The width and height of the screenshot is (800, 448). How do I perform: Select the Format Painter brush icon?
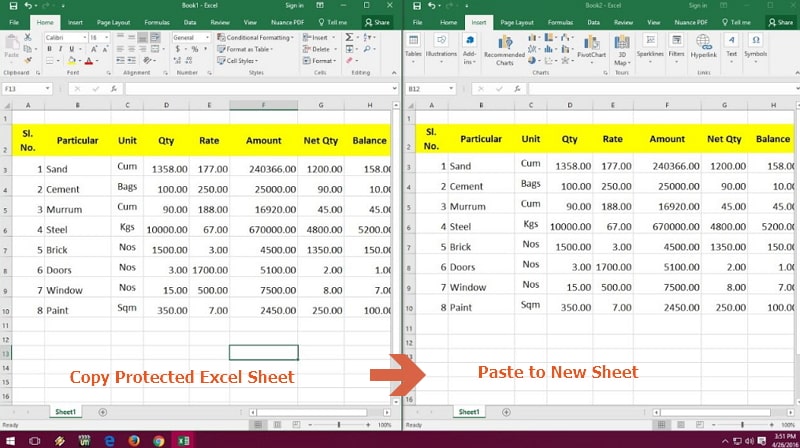(x=26, y=59)
